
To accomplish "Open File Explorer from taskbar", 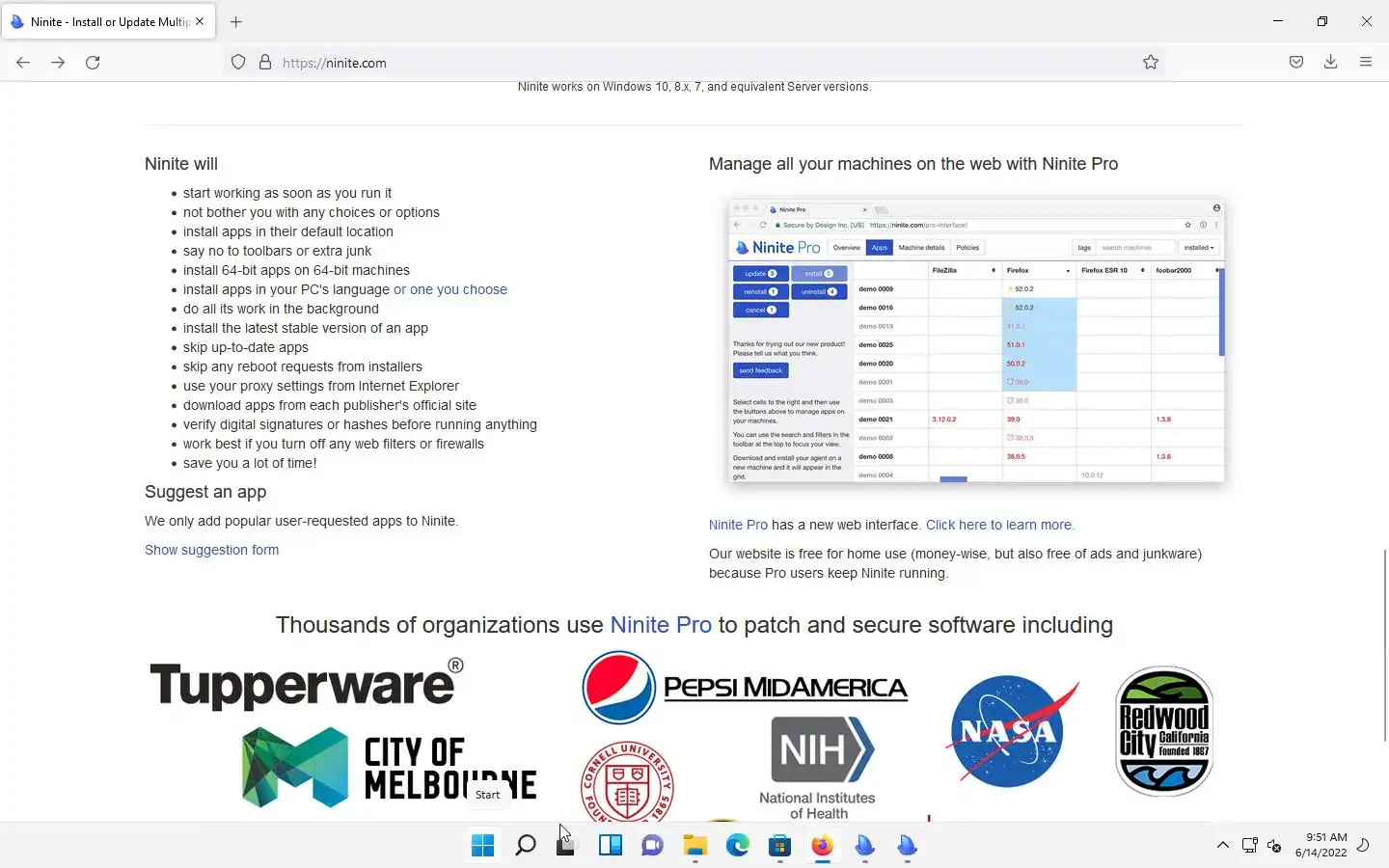I will (695, 846).
